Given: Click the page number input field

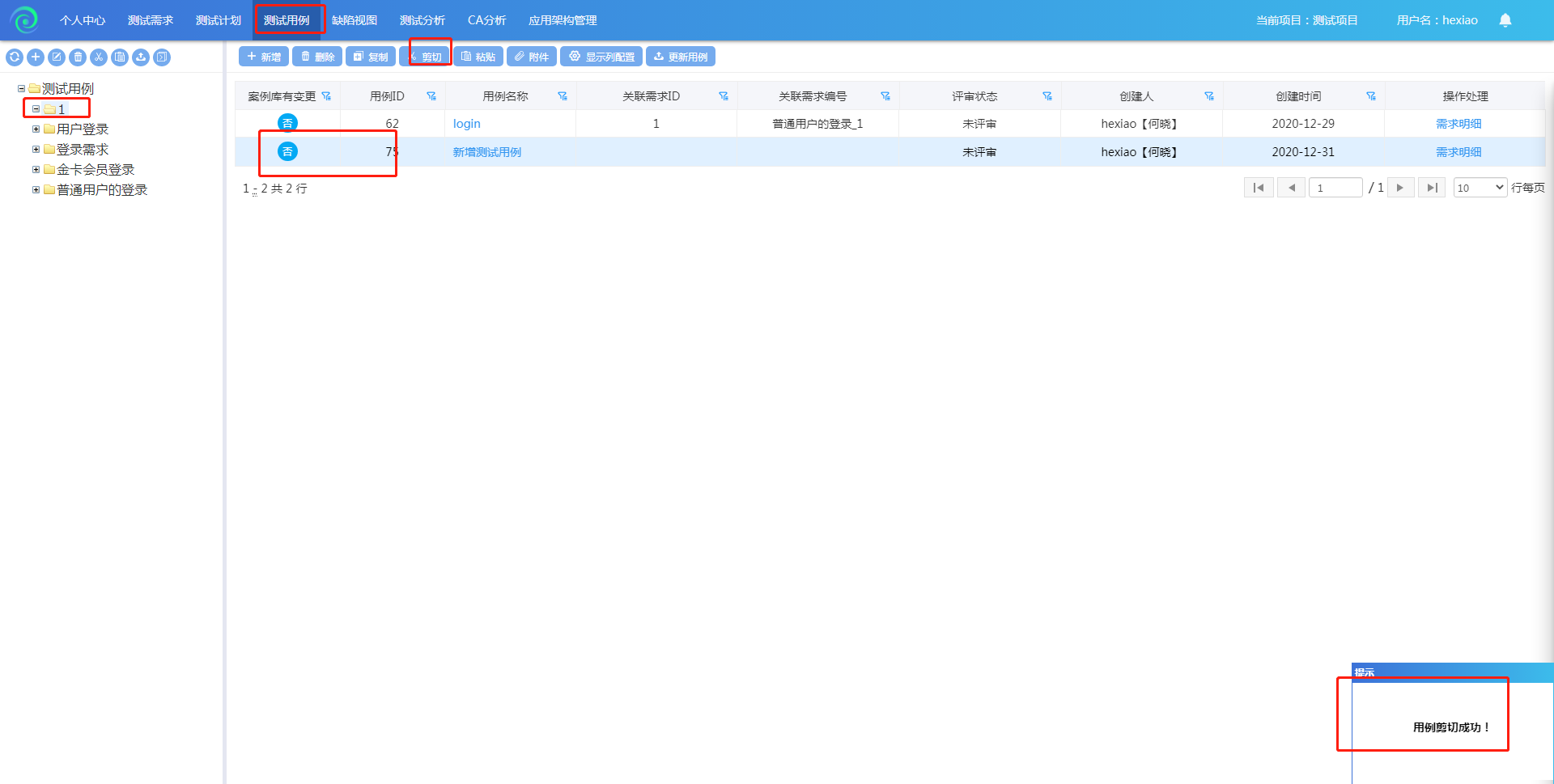Looking at the screenshot, I should (1335, 188).
